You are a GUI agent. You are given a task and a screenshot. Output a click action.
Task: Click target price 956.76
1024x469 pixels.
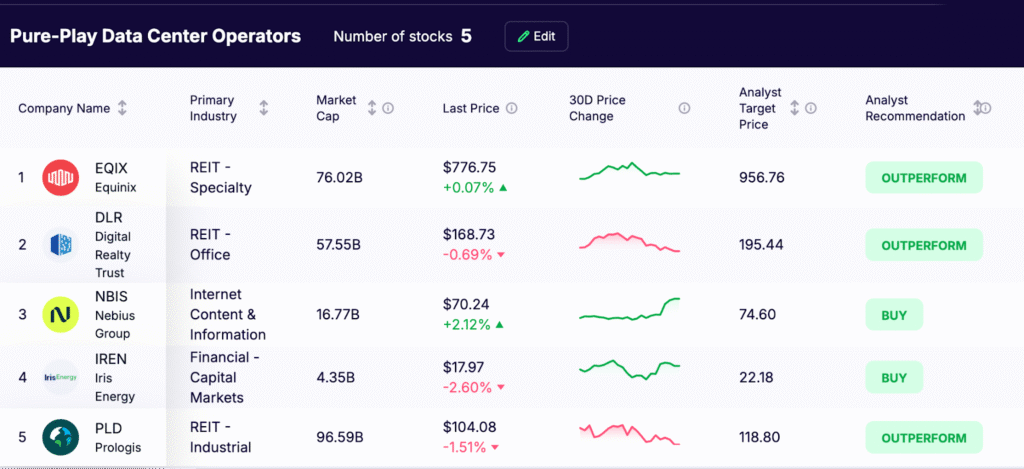761,178
